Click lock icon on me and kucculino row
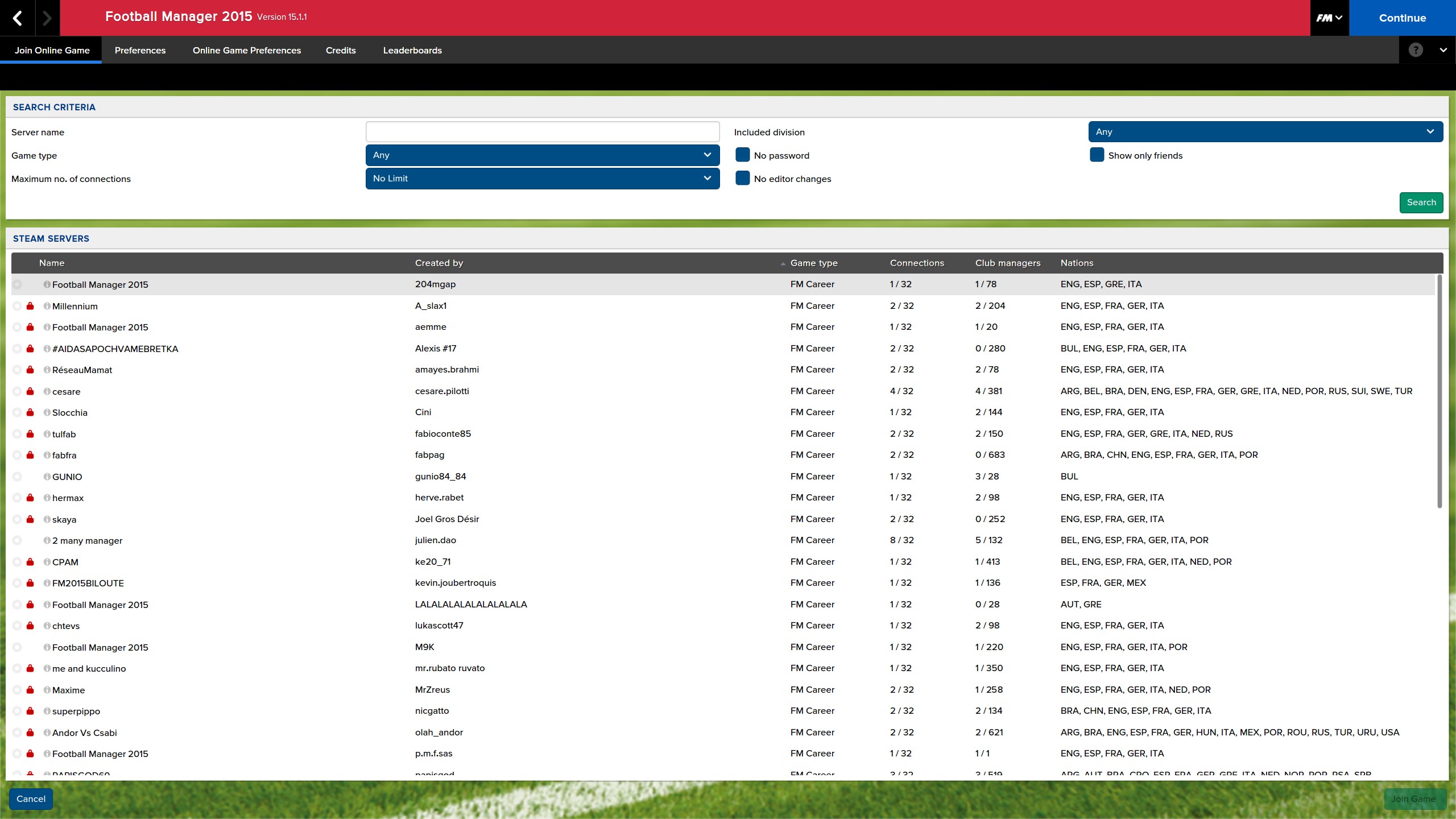The width and height of the screenshot is (1456, 819). [x=30, y=668]
